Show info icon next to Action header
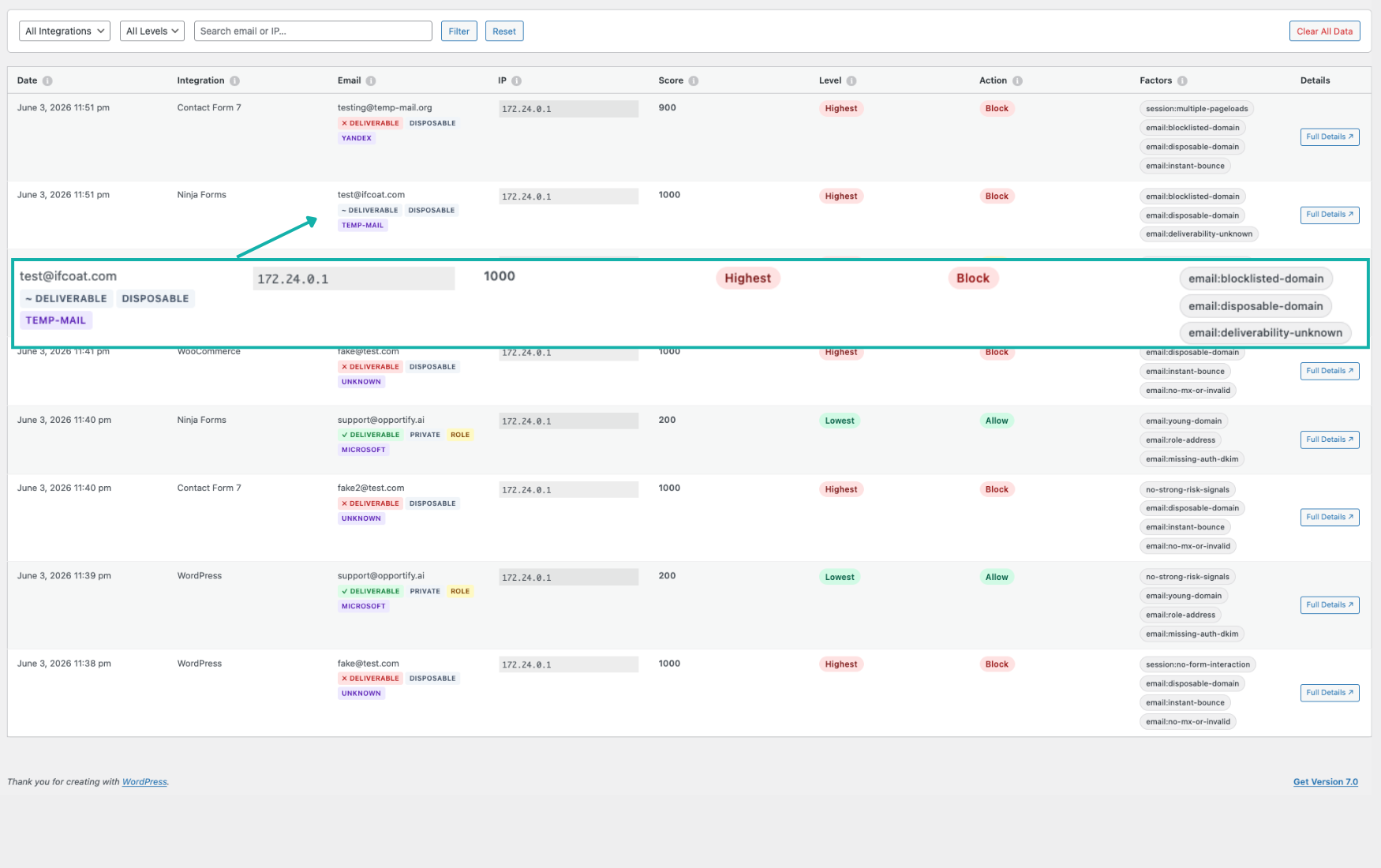 1017,80
